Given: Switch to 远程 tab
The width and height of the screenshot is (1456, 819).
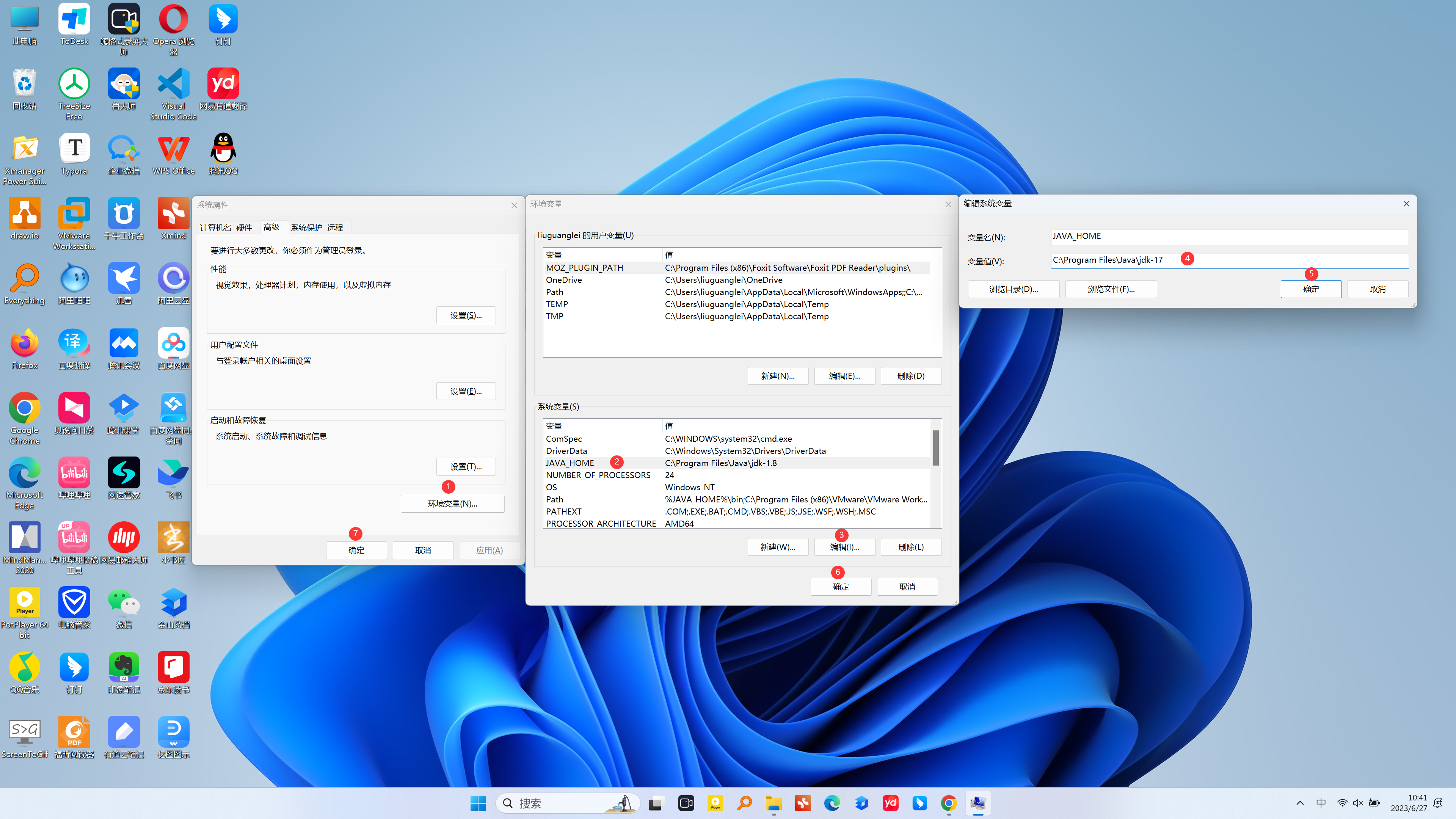Looking at the screenshot, I should (x=335, y=228).
